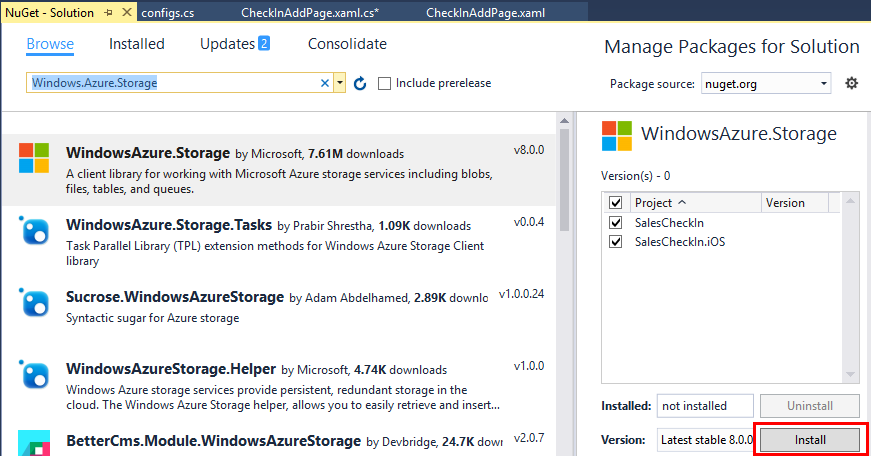
Task: Open the Version selection dropdown
Action: pyautogui.click(x=705, y=440)
